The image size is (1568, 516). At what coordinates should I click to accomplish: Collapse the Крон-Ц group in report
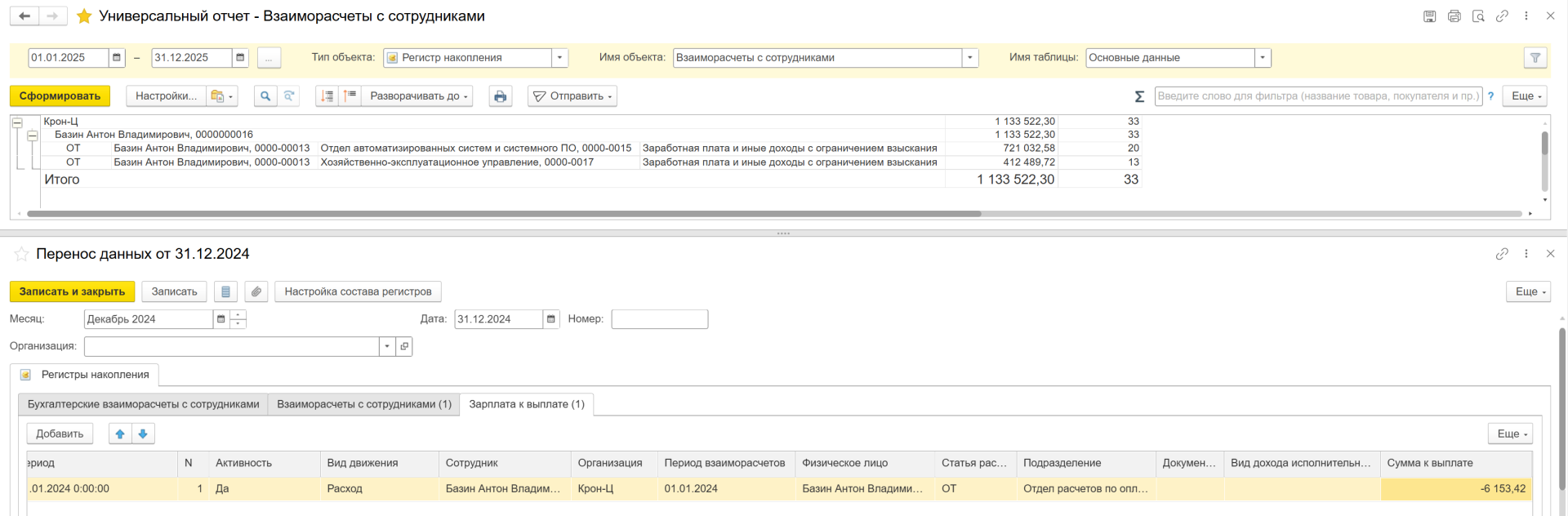(17, 122)
